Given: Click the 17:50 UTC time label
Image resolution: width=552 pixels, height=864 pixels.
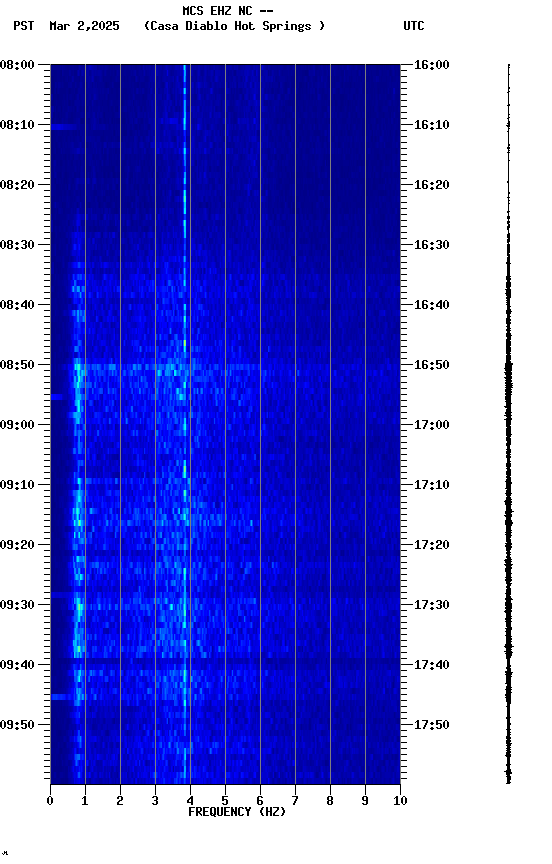Looking at the screenshot, I should pyautogui.click(x=432, y=725).
